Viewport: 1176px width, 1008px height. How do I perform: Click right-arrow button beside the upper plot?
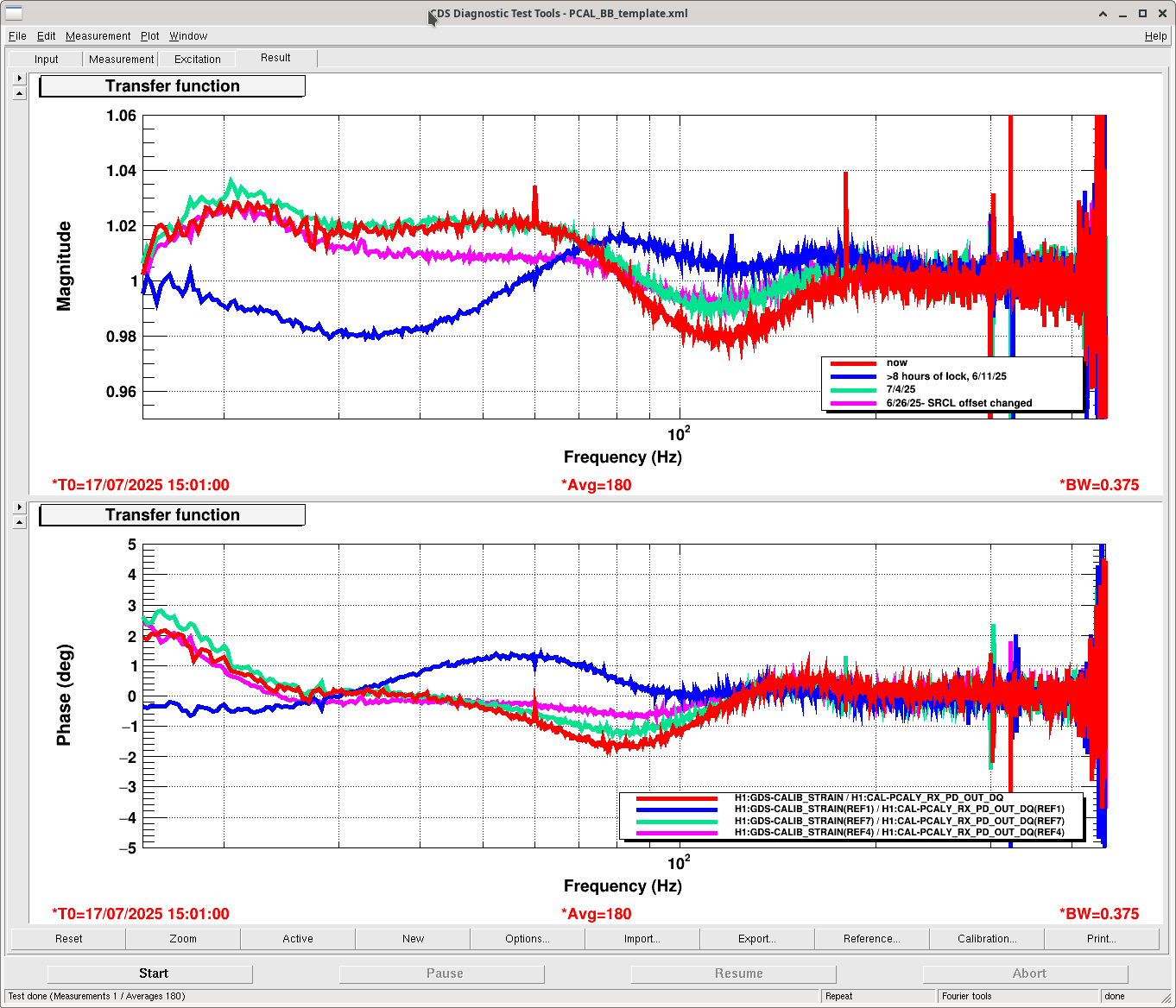pyautogui.click(x=19, y=79)
